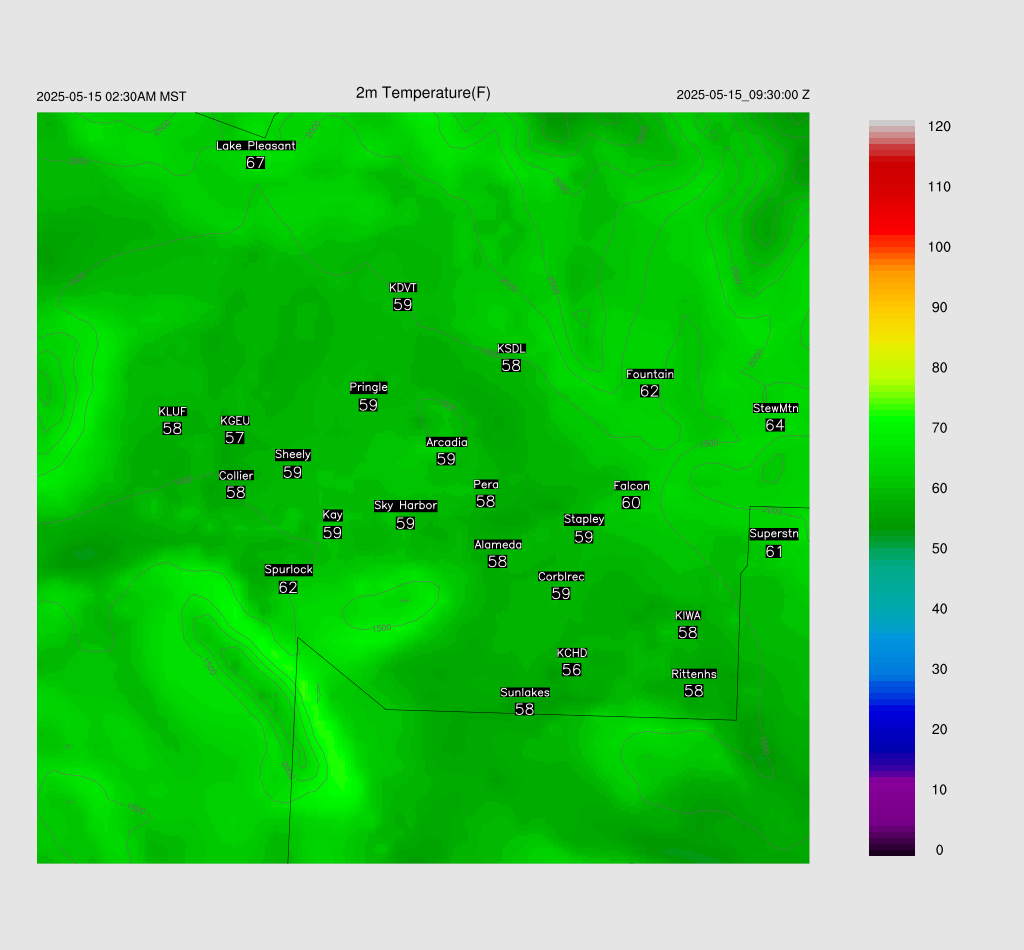Select Spurlock's temperature value 62

click(x=288, y=588)
